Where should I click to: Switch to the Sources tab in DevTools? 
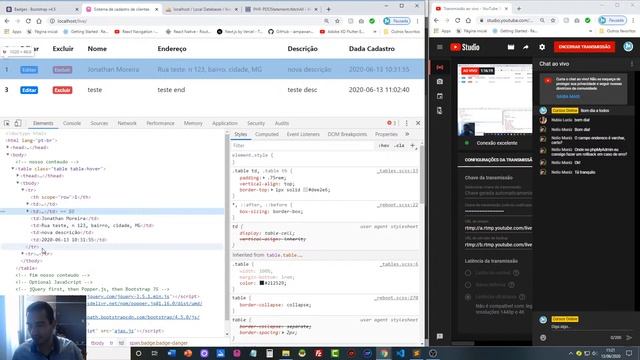coord(99,123)
